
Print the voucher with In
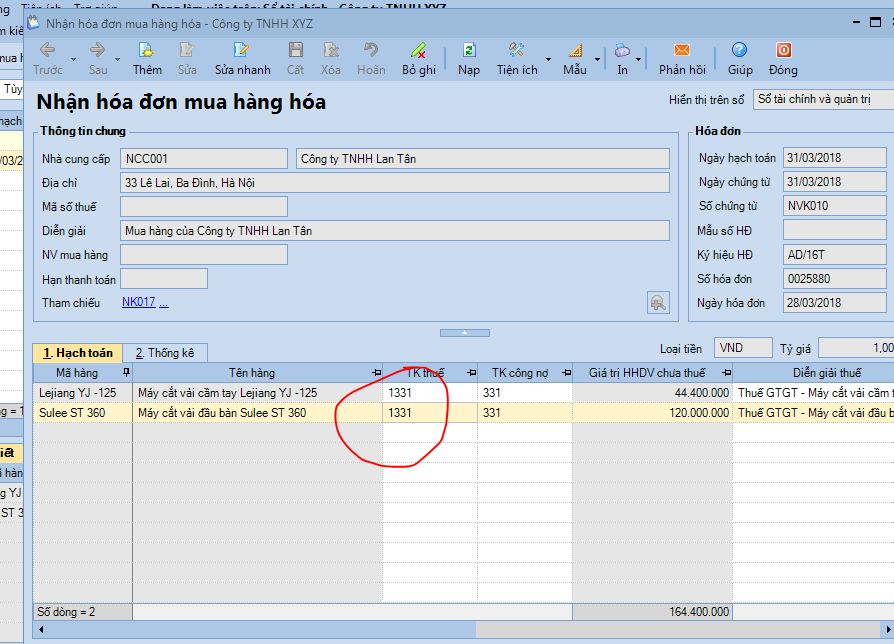[x=622, y=58]
